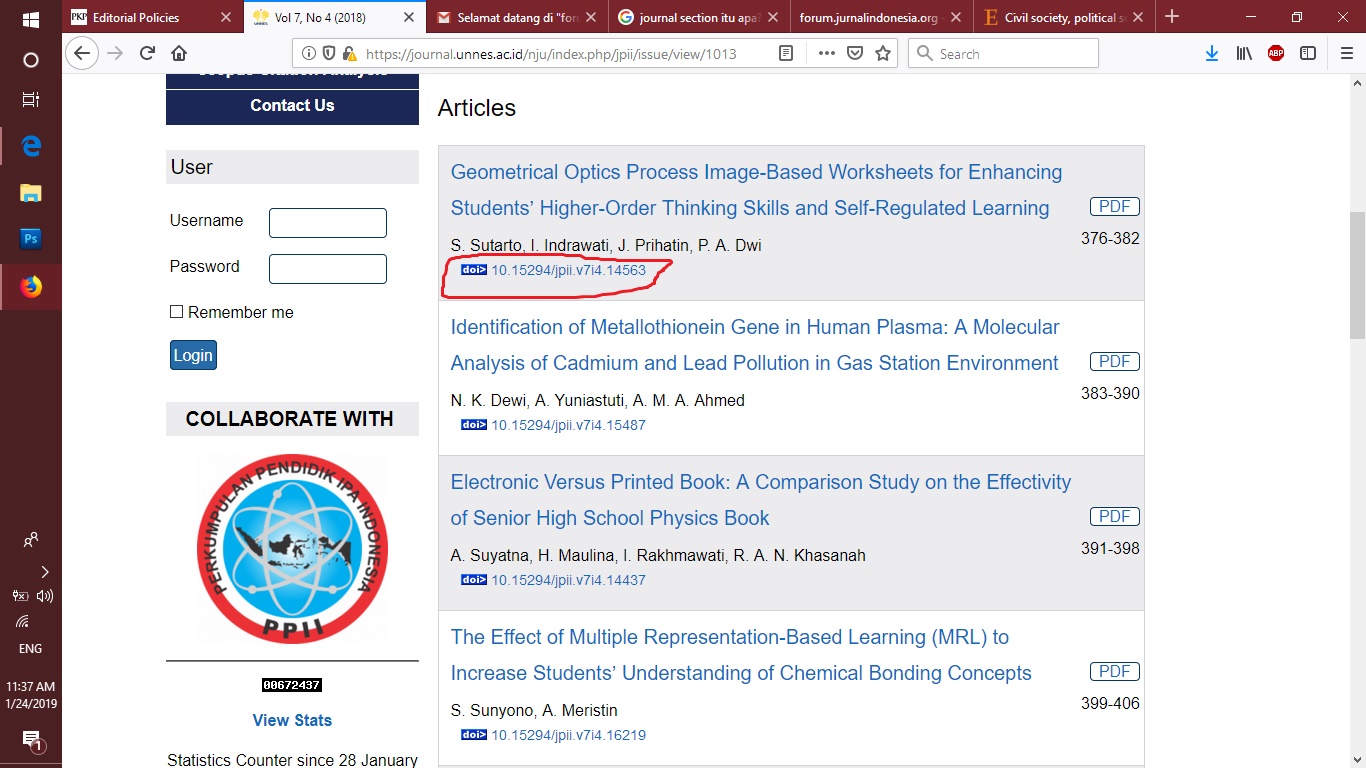Image resolution: width=1366 pixels, height=768 pixels.
Task: Show the Library bookmarks icon
Action: (x=1244, y=54)
